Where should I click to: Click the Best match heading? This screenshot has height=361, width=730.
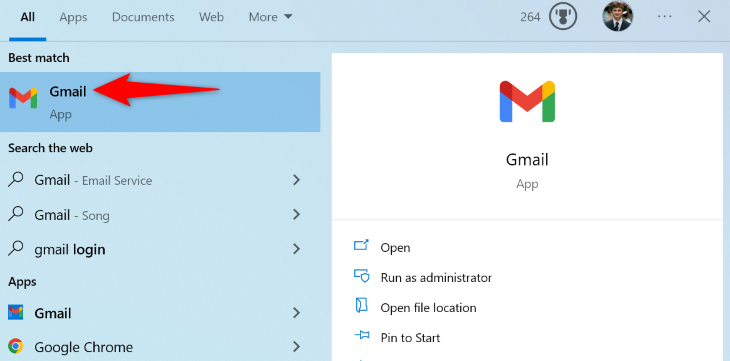tap(39, 58)
